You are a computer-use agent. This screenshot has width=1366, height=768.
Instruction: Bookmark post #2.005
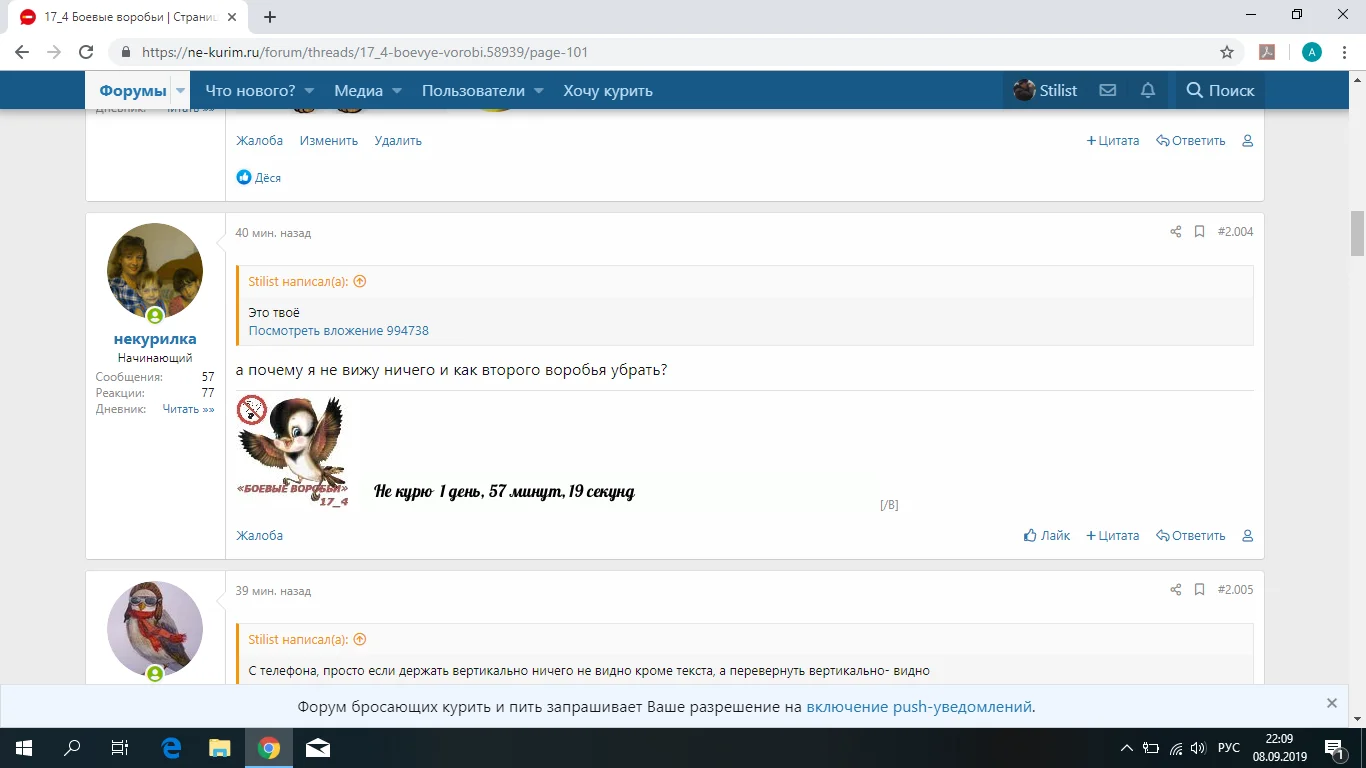1199,590
